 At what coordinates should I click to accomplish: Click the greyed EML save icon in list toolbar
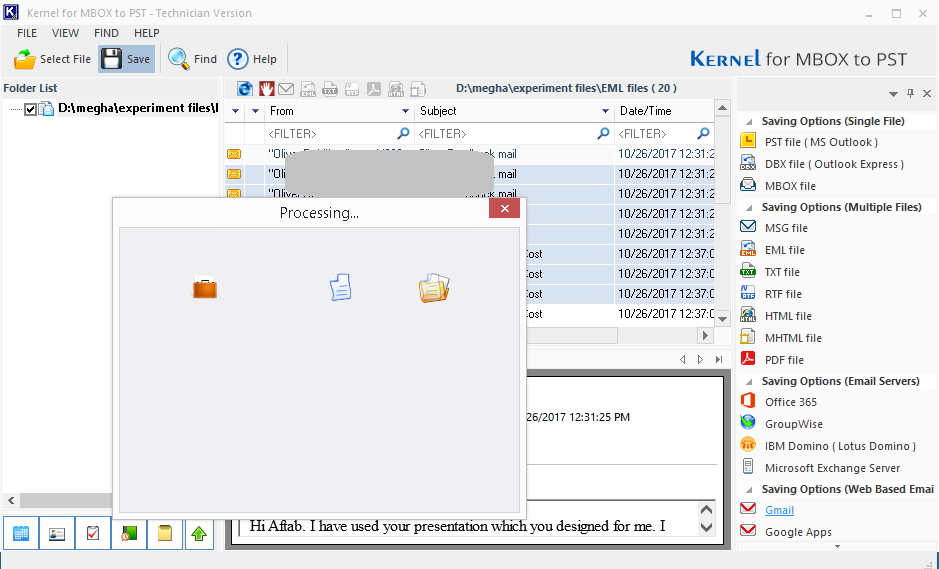click(308, 89)
